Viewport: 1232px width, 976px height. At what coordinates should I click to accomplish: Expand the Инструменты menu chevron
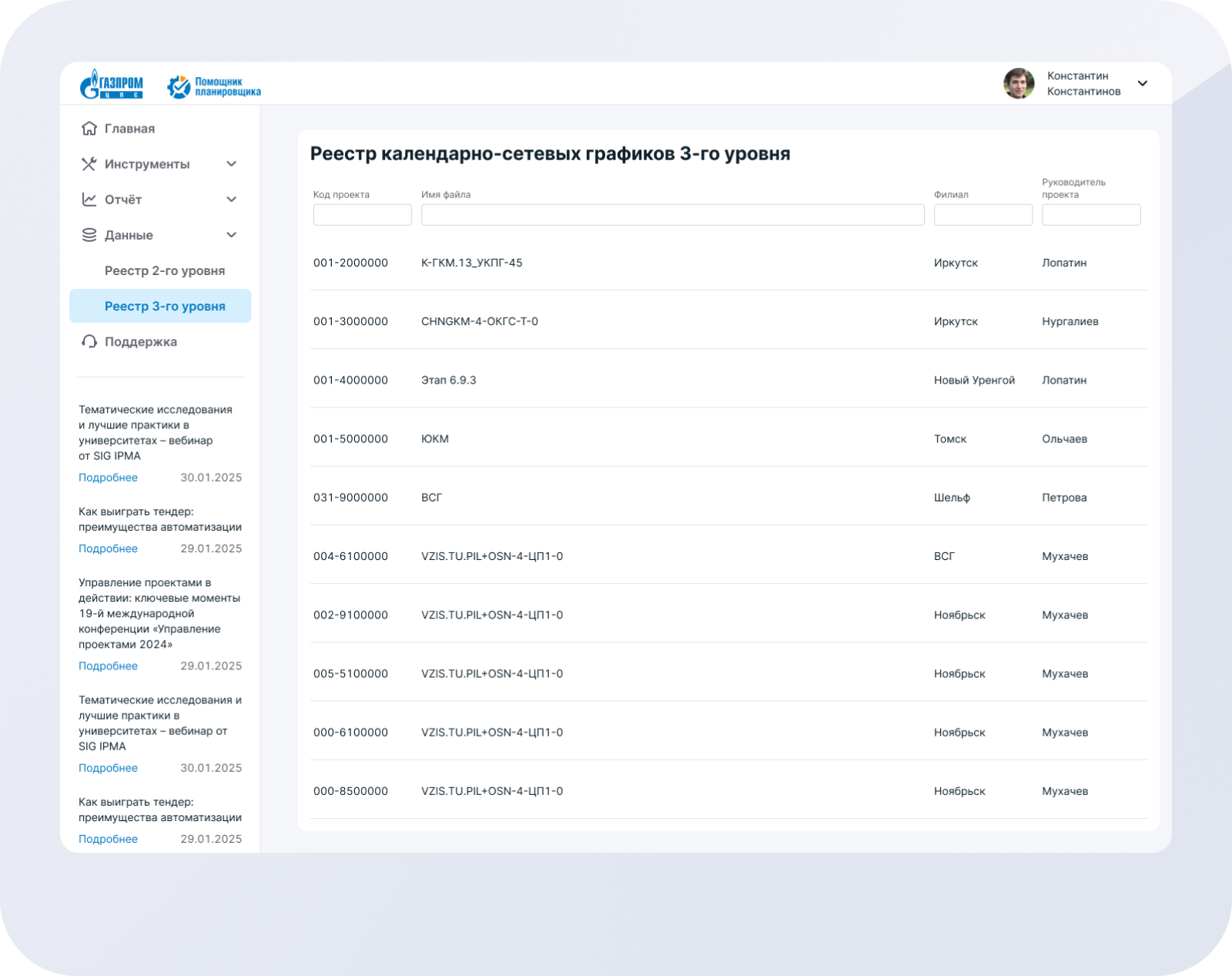click(x=231, y=164)
